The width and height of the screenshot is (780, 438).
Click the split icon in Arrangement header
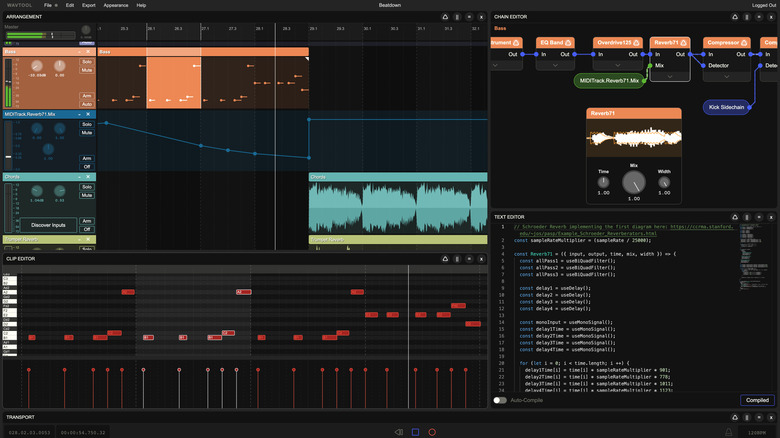tap(457, 17)
